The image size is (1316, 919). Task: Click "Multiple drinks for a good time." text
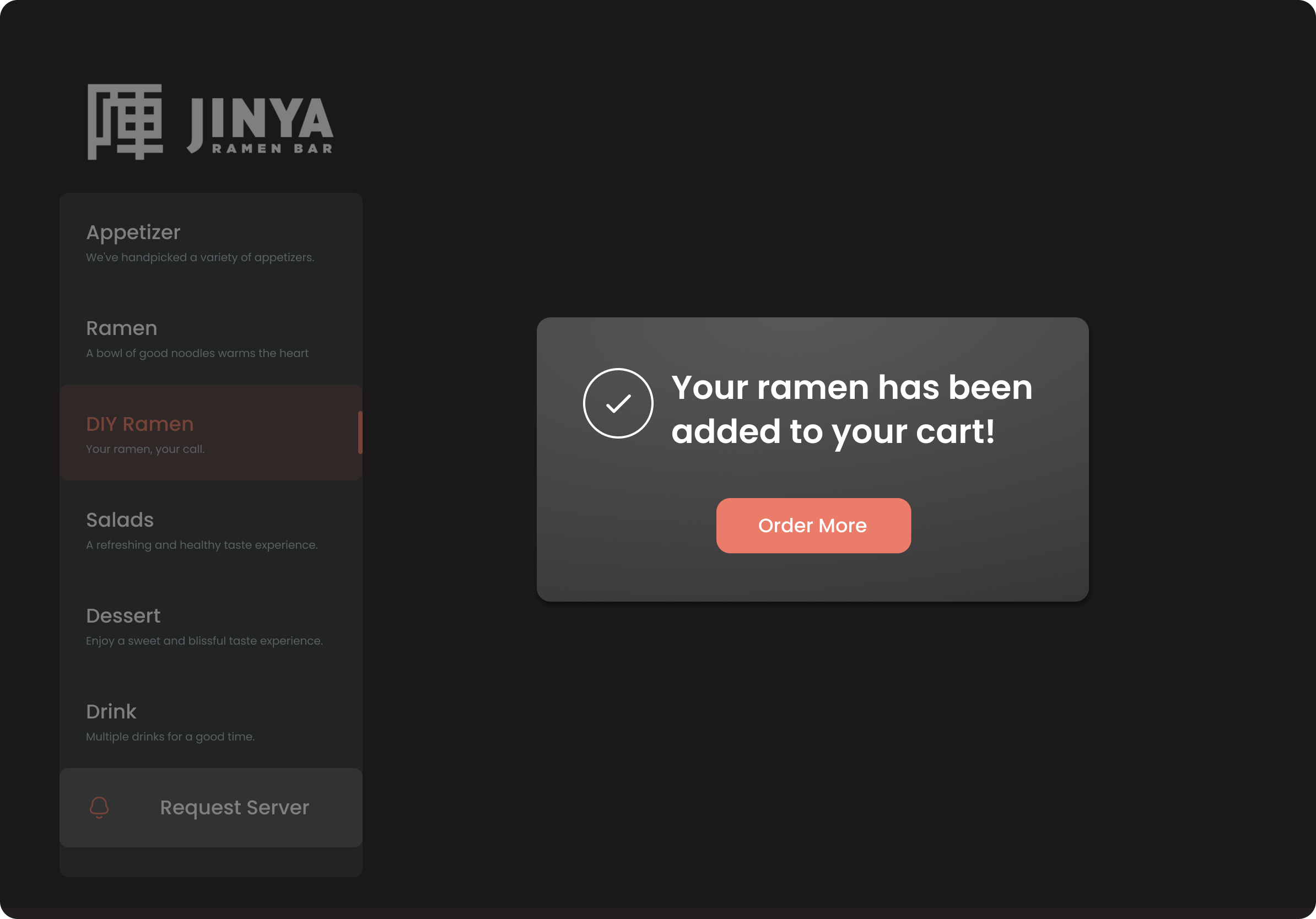click(x=170, y=737)
